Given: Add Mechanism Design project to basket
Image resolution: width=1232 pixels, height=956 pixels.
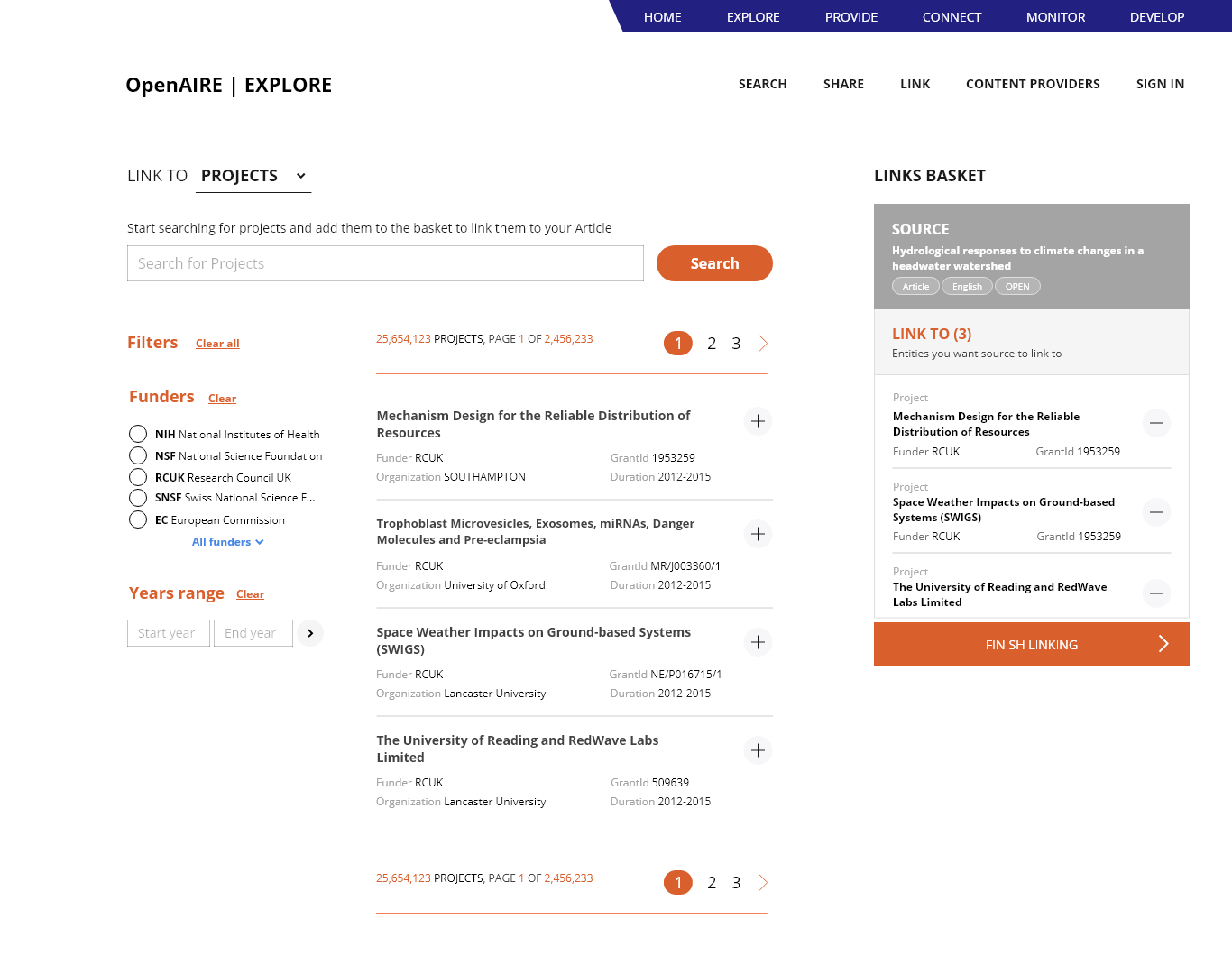Looking at the screenshot, I should coord(758,421).
